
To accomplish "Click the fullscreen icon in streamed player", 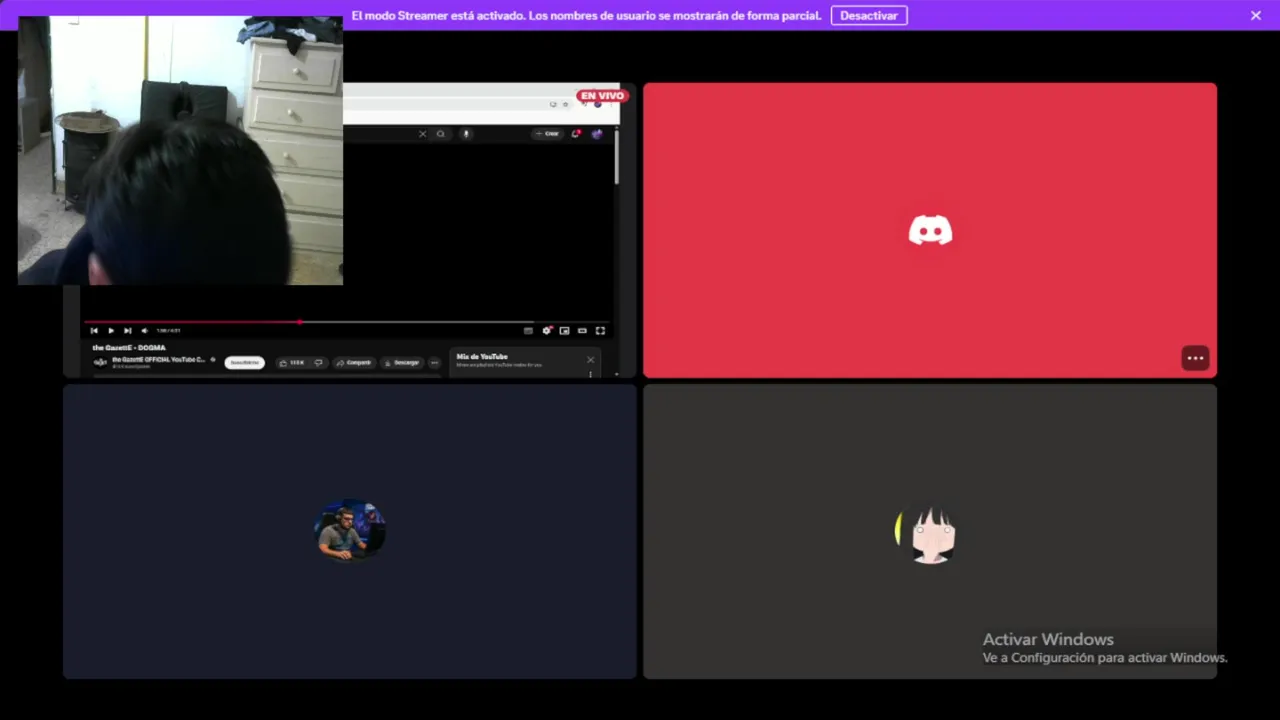I will point(600,330).
